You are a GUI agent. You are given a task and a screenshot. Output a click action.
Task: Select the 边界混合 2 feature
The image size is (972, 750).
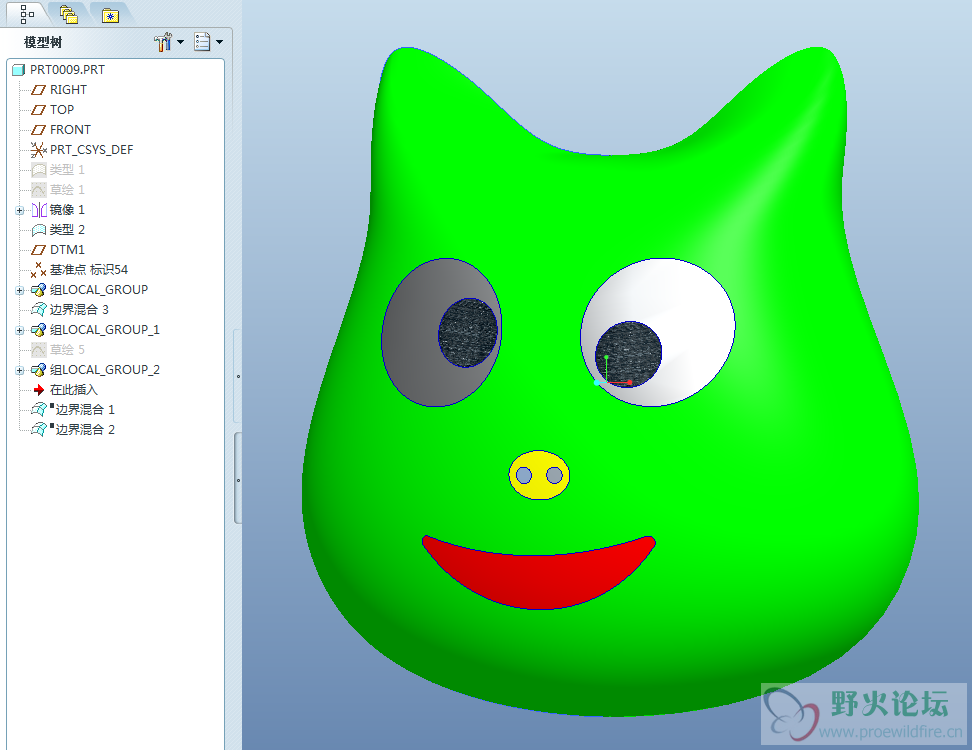(83, 430)
